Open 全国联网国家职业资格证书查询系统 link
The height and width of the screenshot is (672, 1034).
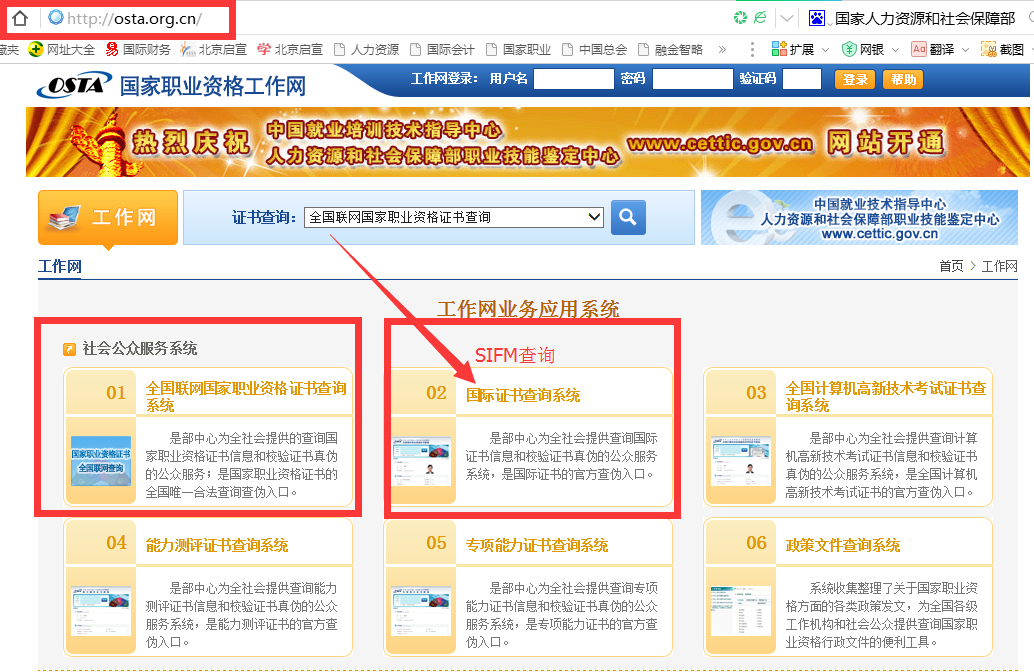tap(246, 396)
